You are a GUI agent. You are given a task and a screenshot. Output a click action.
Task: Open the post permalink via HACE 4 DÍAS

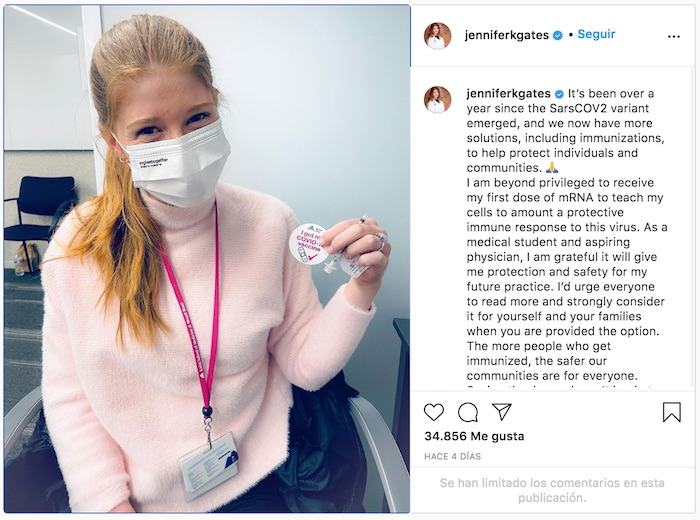pos(452,456)
